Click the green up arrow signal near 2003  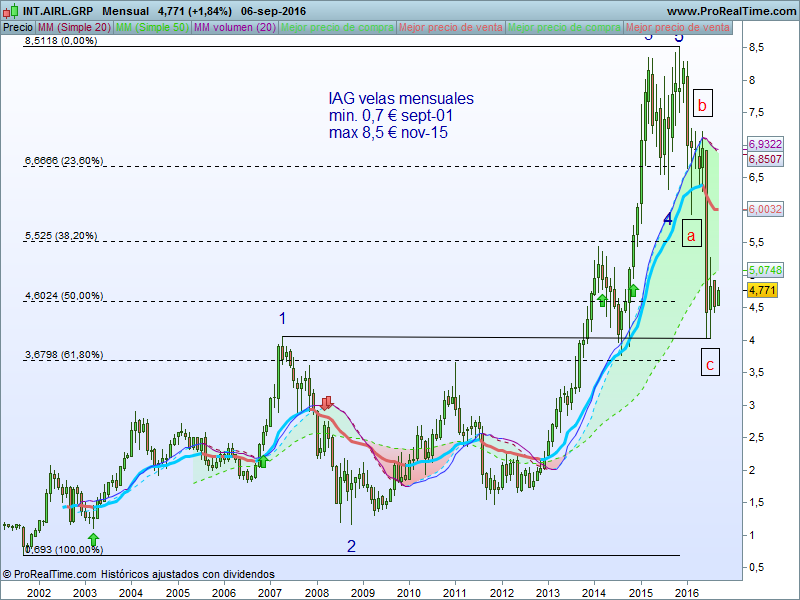[x=93, y=540]
